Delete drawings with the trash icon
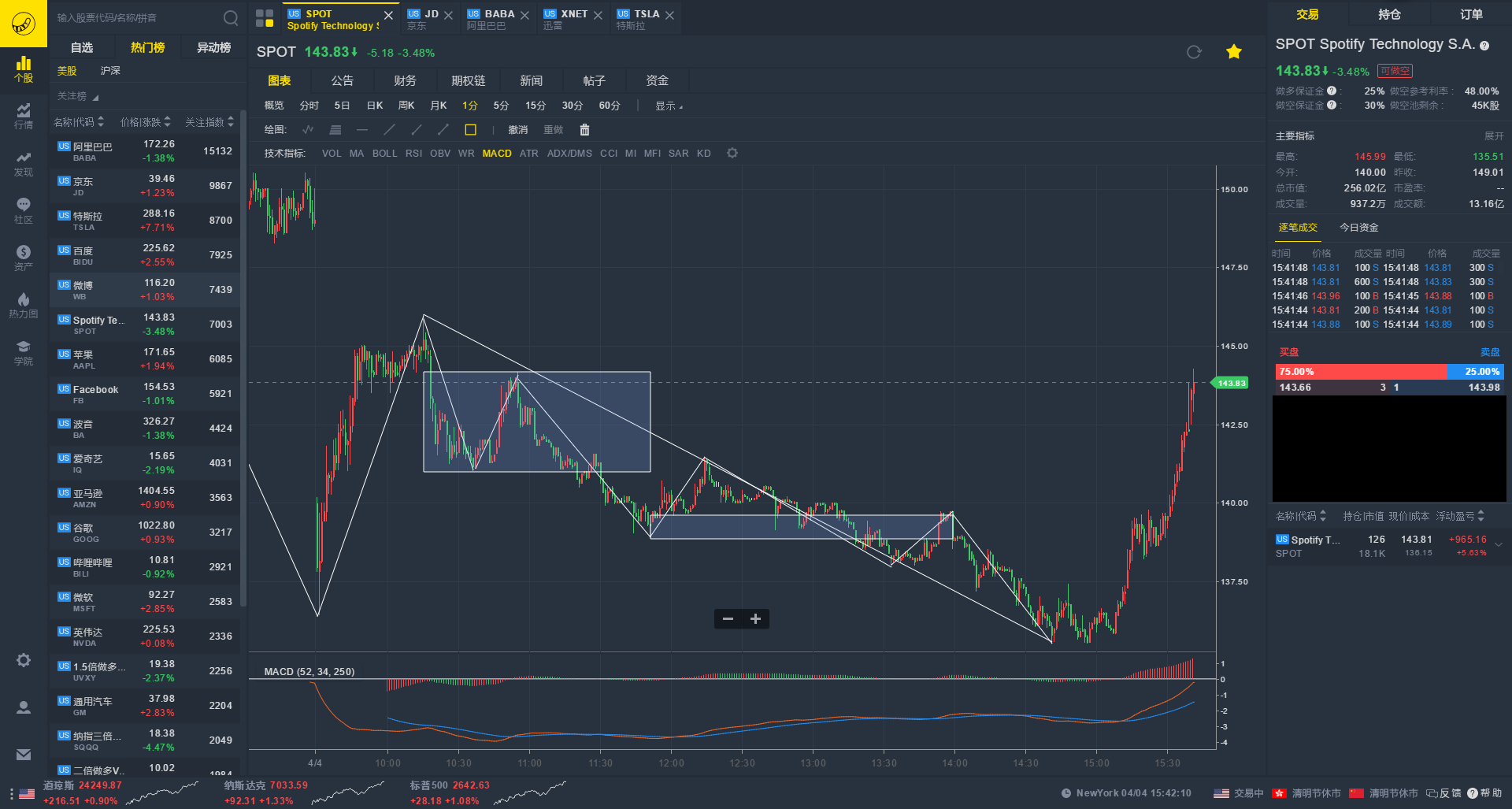This screenshot has height=809, width=1512. coord(584,130)
